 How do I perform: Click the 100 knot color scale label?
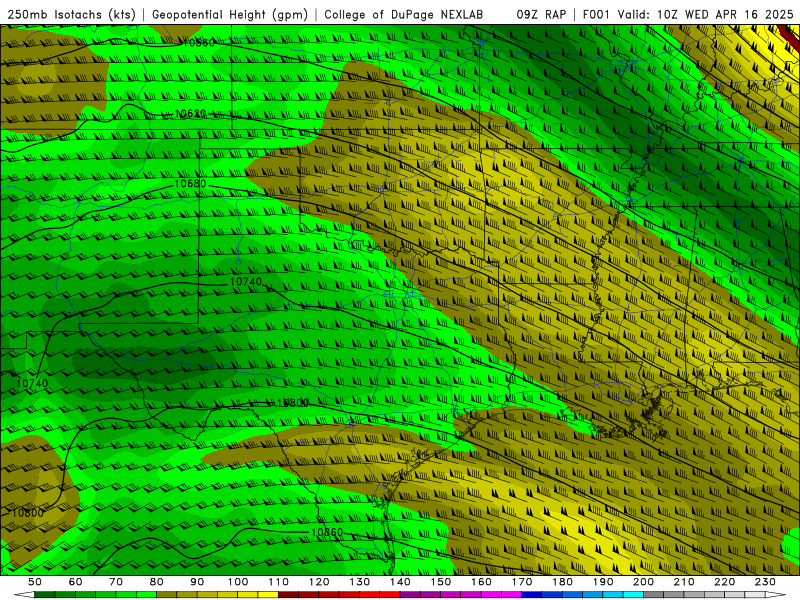[238, 582]
